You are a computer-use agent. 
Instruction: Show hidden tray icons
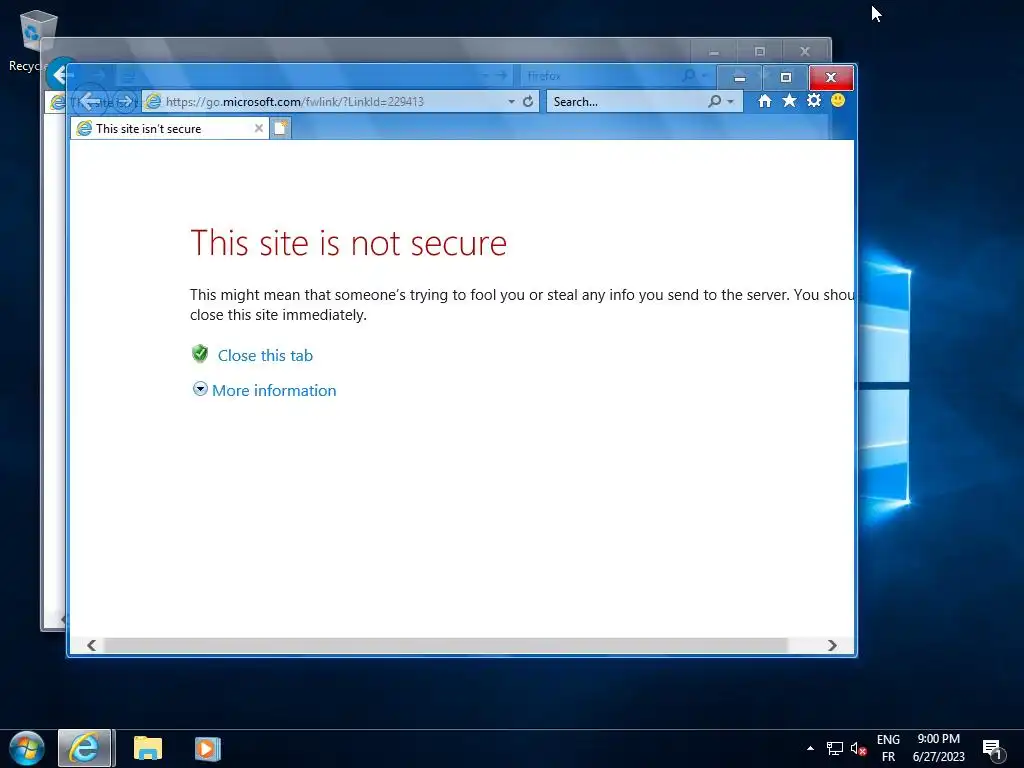pos(810,748)
